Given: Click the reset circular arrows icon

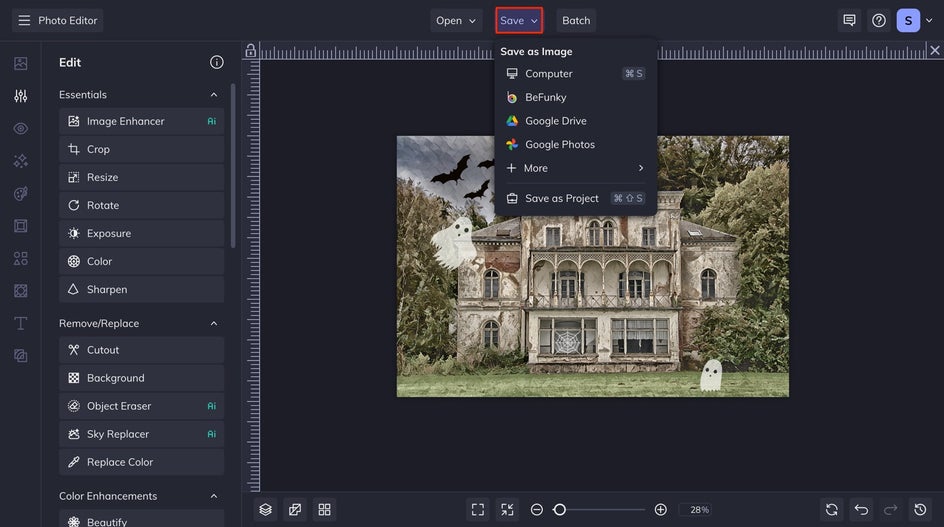Looking at the screenshot, I should point(832,510).
